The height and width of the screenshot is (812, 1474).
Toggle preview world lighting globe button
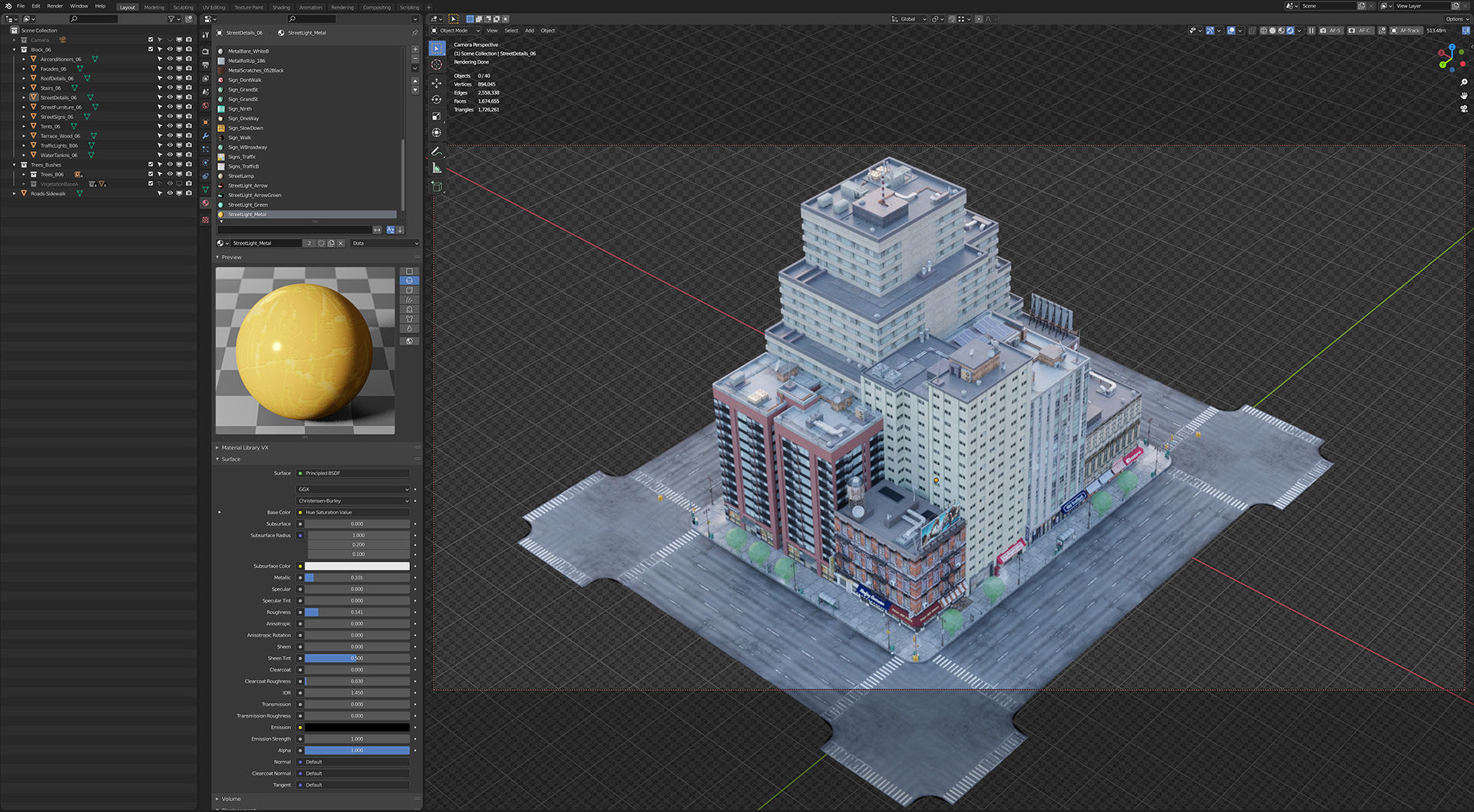click(409, 342)
